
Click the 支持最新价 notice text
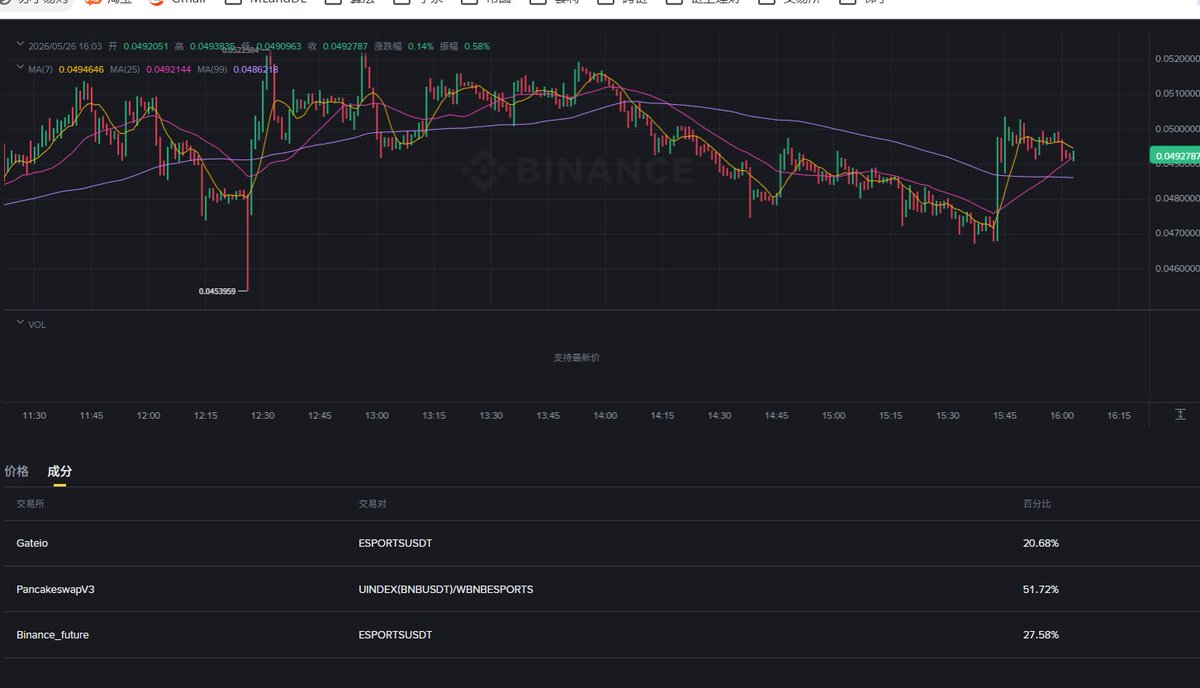pos(577,357)
